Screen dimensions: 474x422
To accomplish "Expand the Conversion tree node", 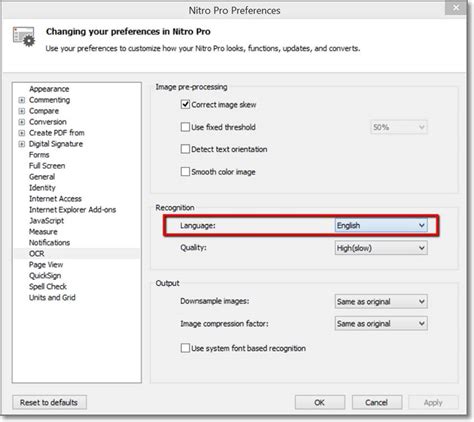I will click(x=22, y=122).
